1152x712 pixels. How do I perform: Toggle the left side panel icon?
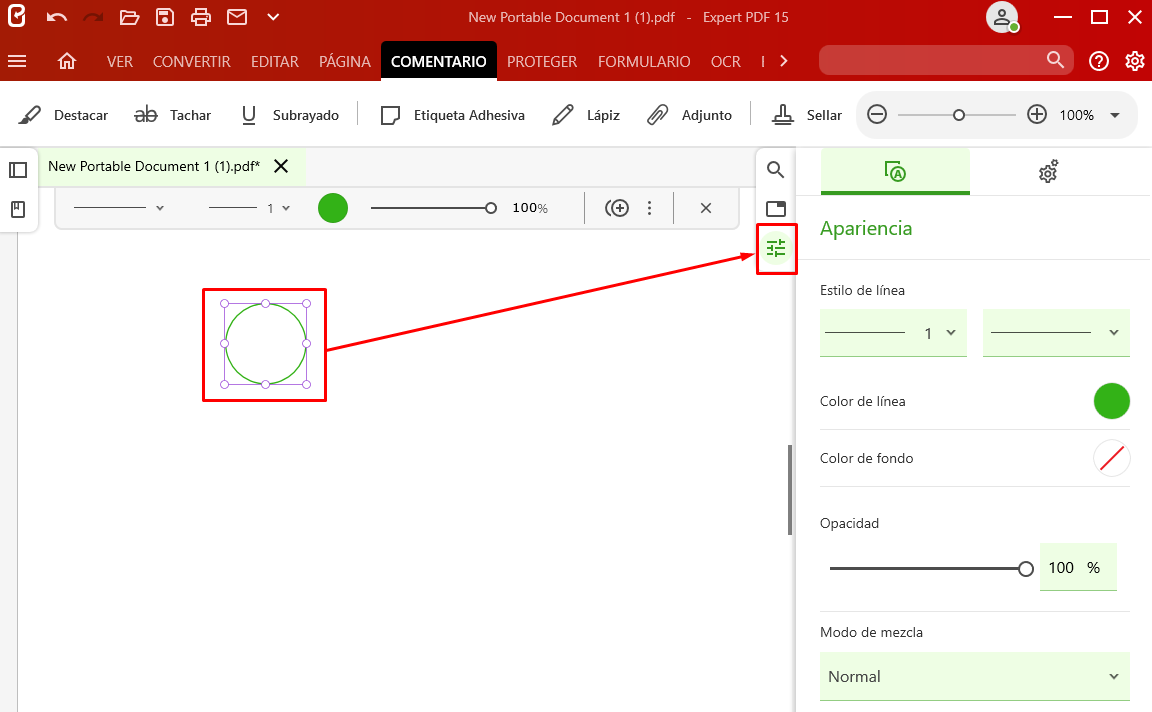(x=18, y=170)
